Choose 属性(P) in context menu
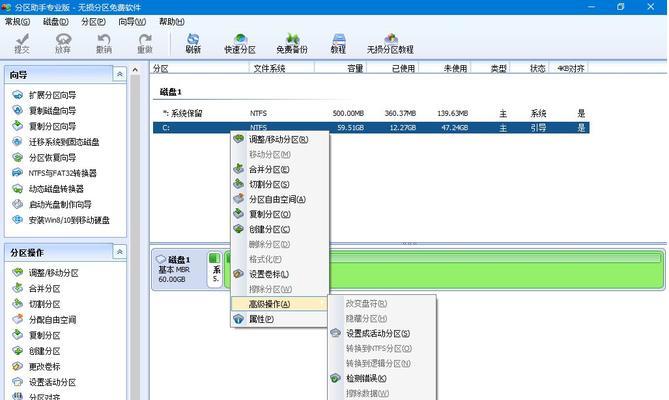The image size is (669, 400). coord(279,319)
